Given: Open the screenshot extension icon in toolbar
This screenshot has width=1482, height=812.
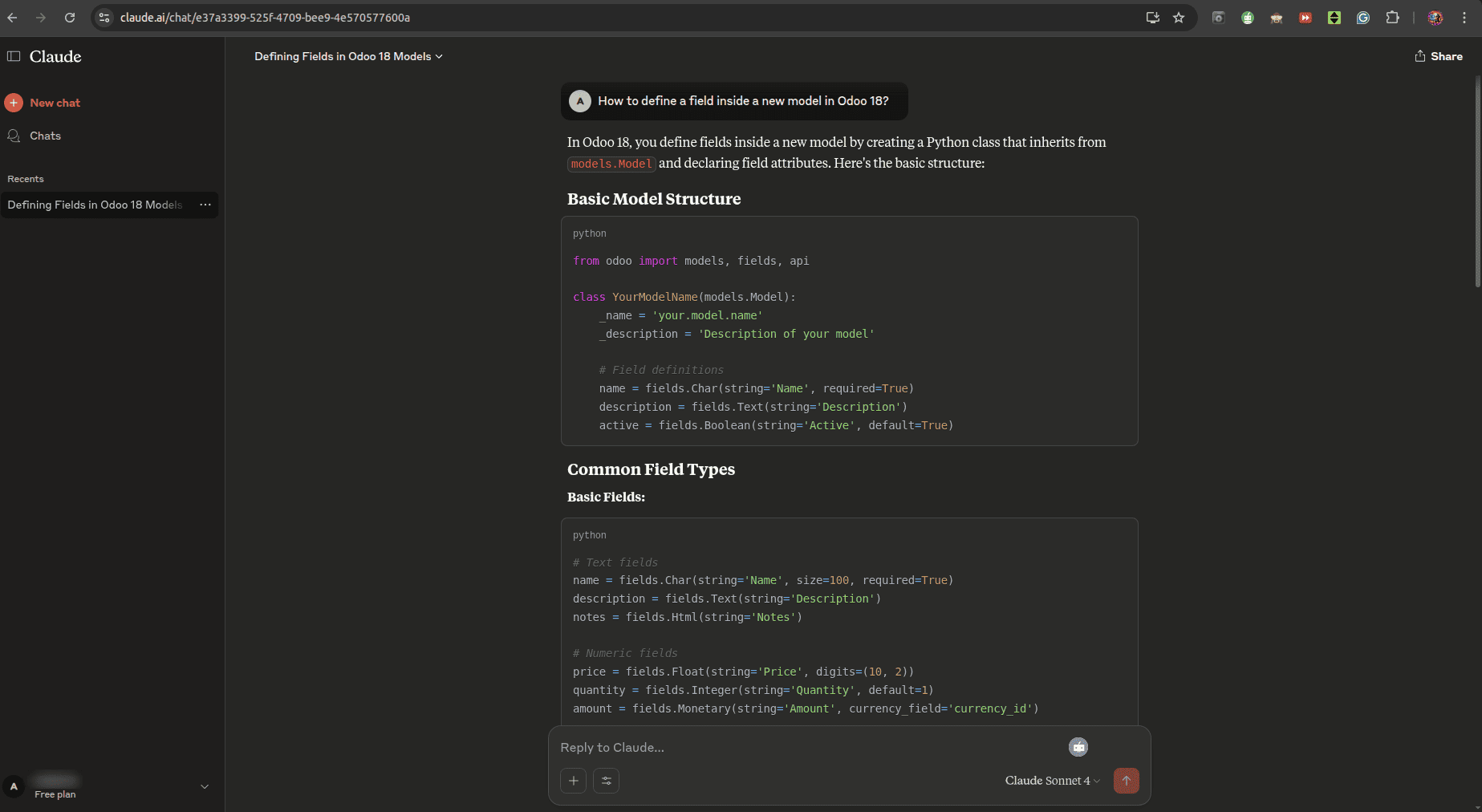Looking at the screenshot, I should click(1218, 18).
